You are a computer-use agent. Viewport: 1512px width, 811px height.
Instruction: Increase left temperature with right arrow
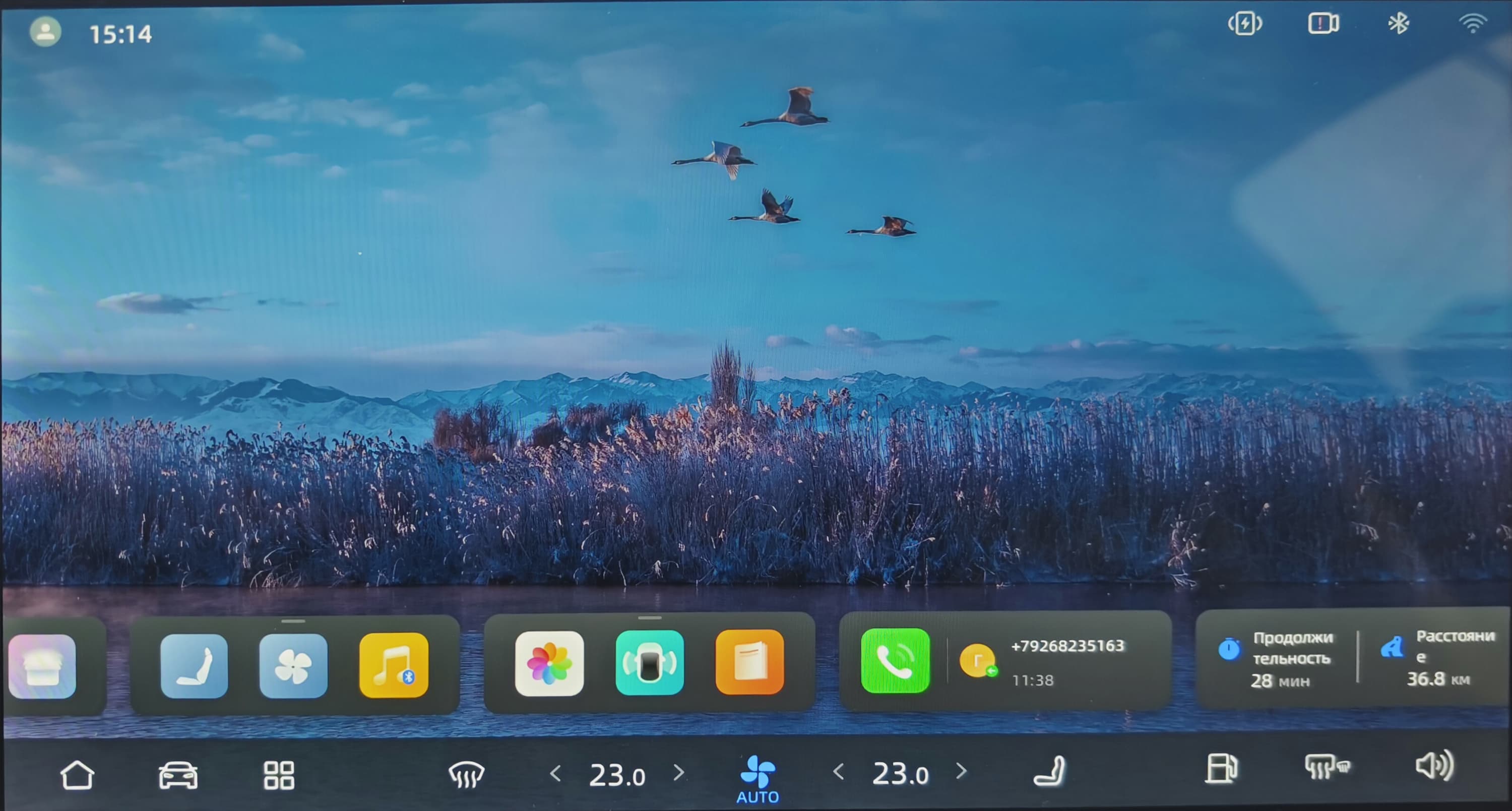679,772
